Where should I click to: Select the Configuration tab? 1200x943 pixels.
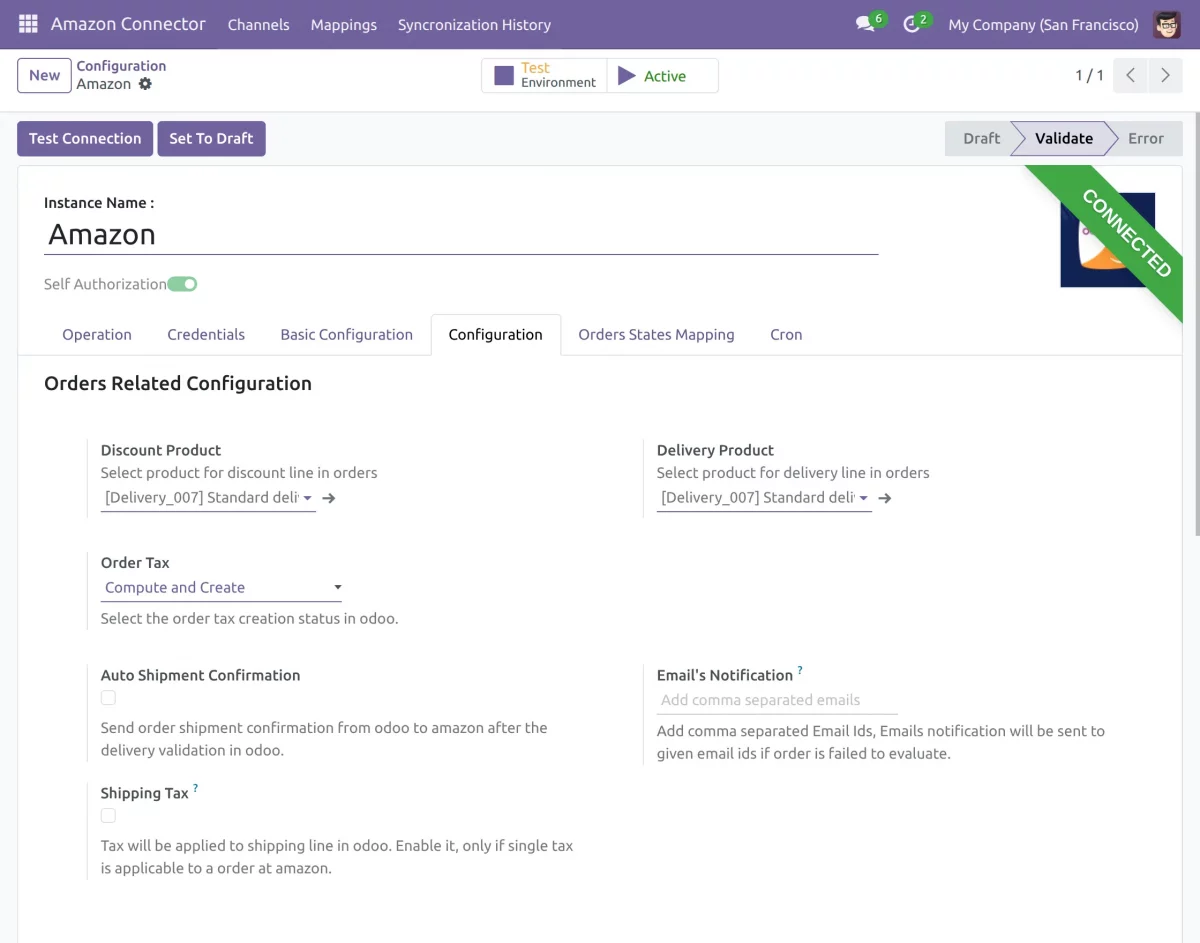pyautogui.click(x=496, y=335)
